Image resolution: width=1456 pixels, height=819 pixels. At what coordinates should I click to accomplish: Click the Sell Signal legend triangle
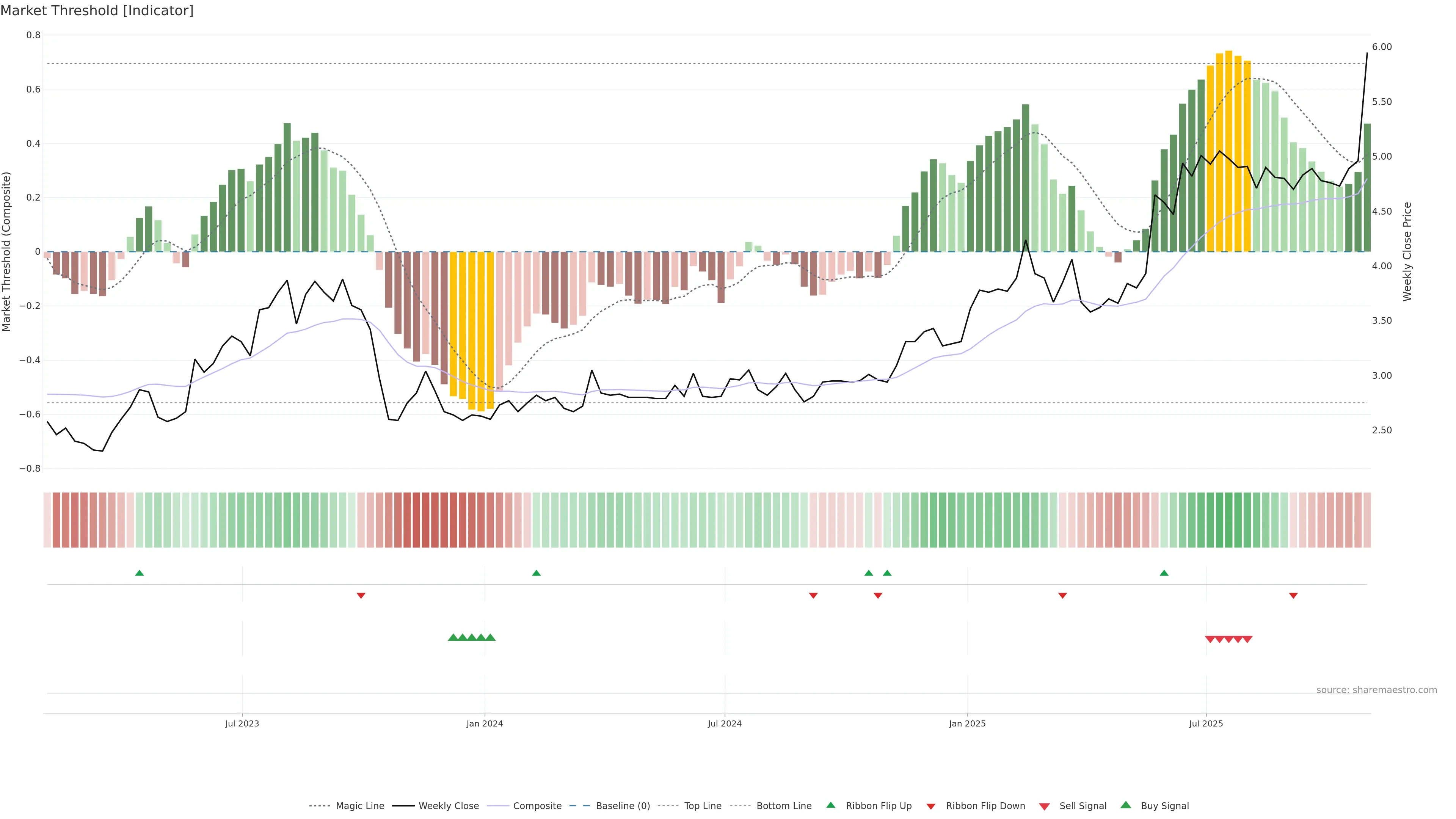pos(1044,806)
